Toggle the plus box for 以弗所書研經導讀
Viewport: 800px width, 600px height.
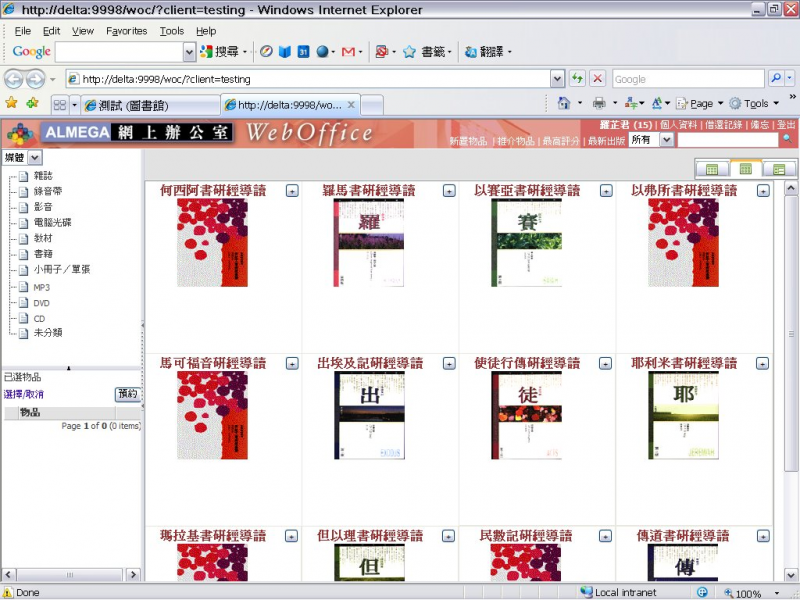click(x=763, y=191)
